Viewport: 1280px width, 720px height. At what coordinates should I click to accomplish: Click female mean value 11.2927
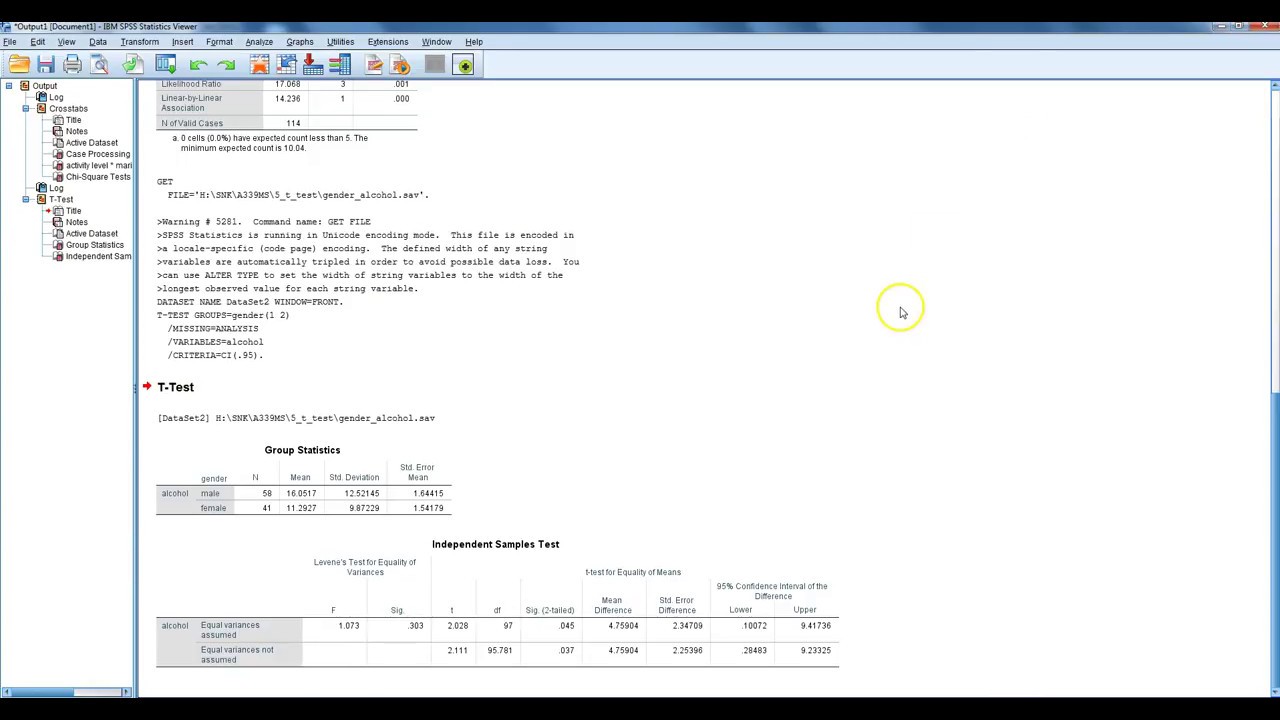point(301,508)
